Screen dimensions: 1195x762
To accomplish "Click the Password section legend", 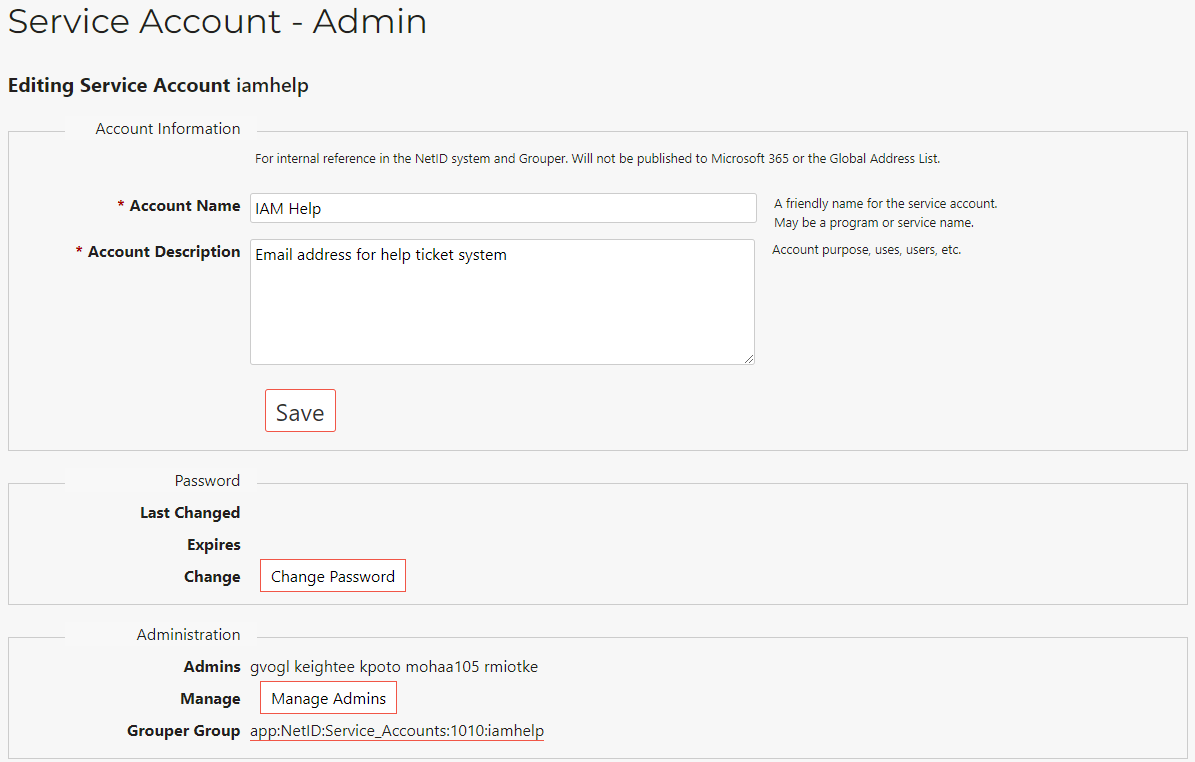I will [x=207, y=481].
